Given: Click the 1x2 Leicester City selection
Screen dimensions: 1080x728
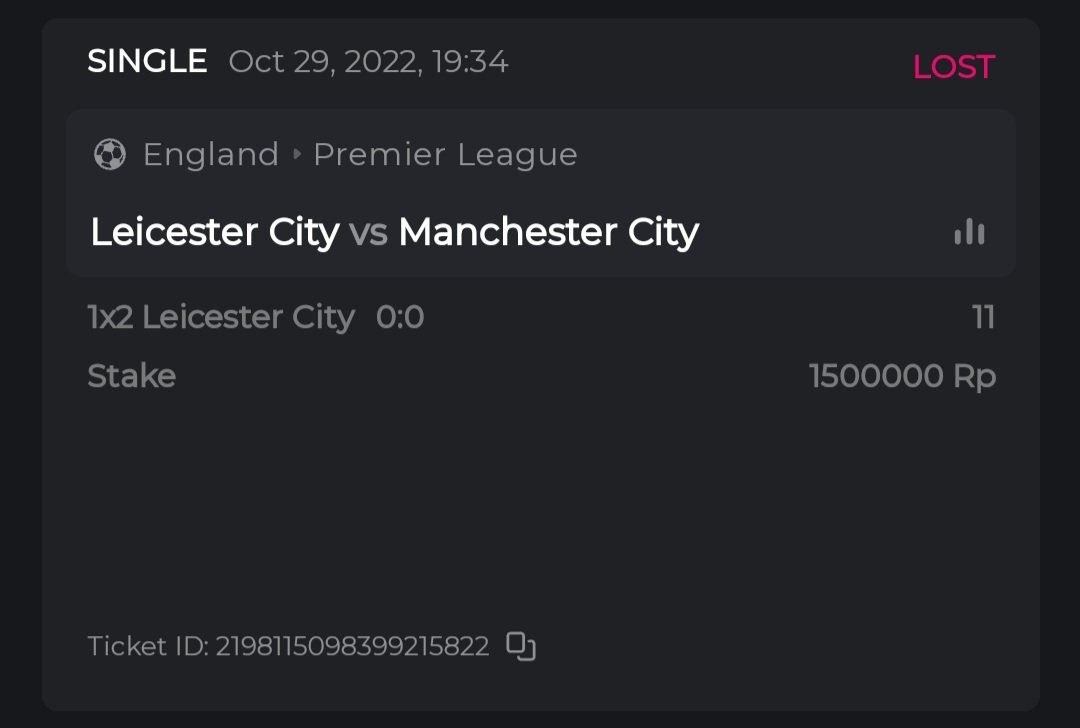Looking at the screenshot, I should pos(221,317).
